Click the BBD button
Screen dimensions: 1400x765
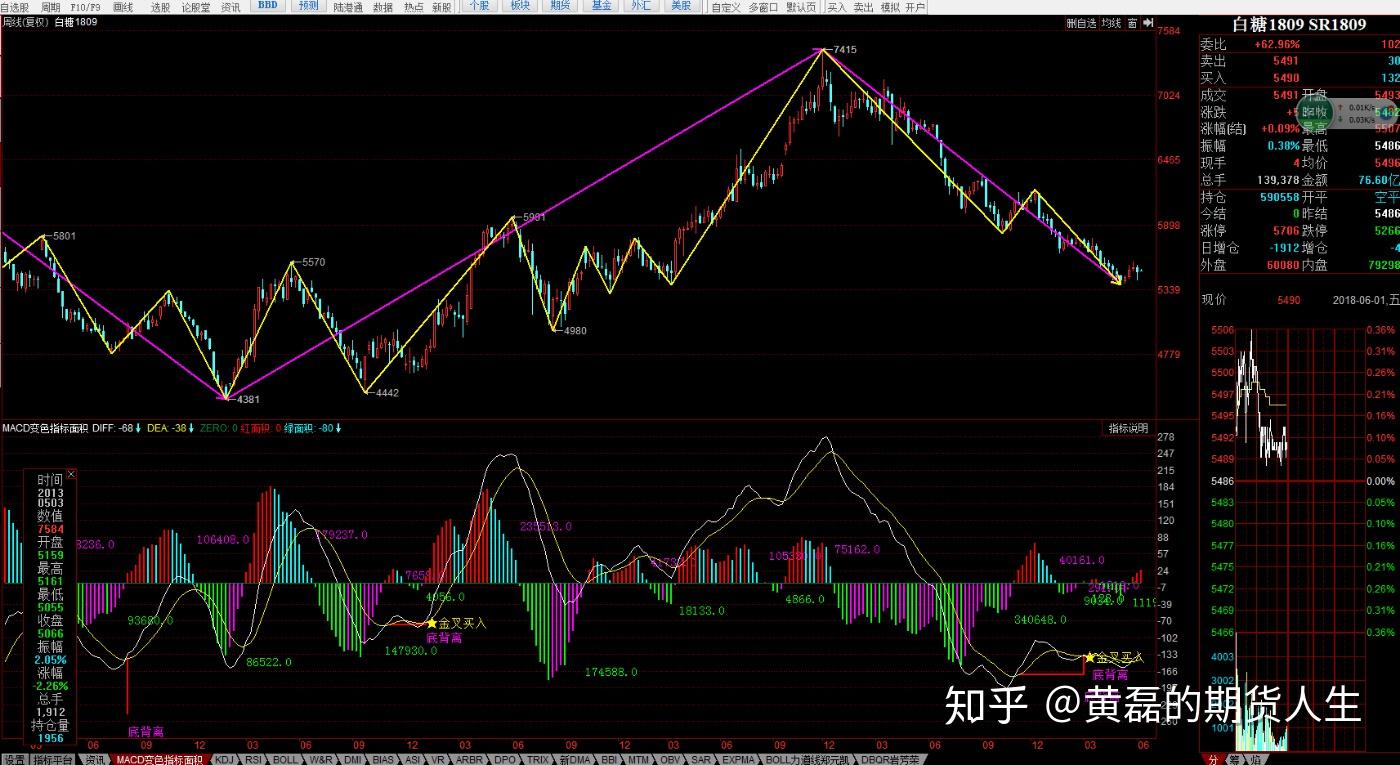point(268,6)
